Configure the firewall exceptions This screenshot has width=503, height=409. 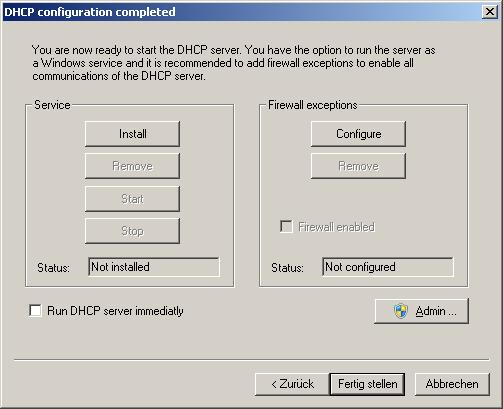point(358,134)
